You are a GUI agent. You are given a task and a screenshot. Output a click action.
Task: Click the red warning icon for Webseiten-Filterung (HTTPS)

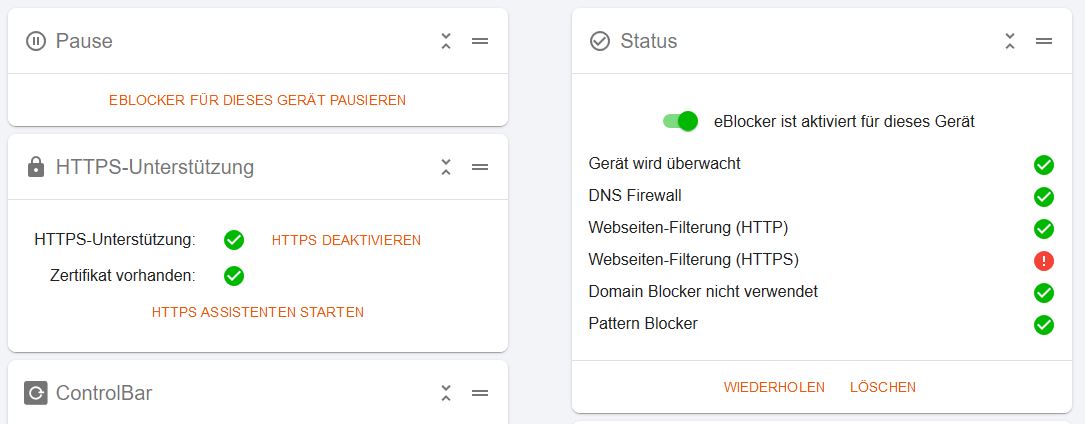(x=1043, y=261)
